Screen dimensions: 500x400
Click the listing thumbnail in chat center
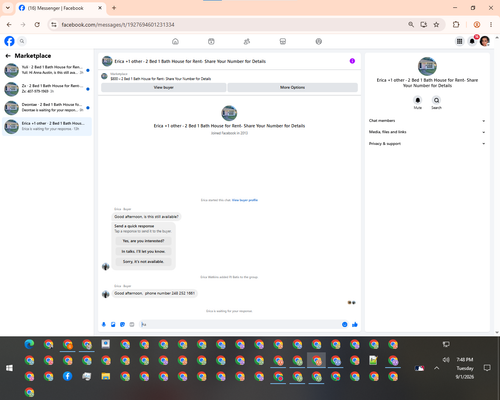229,113
